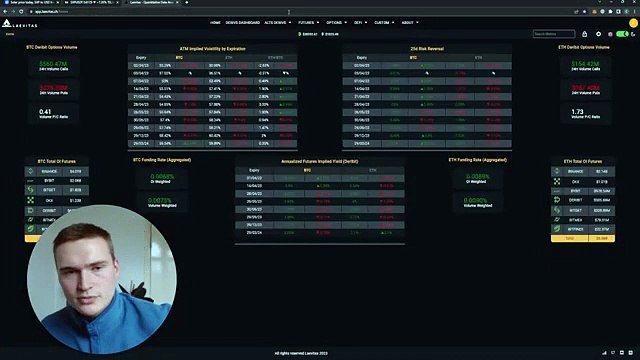The height and width of the screenshot is (360, 640).
Task: Click the pink circle icon near the toggle
Action: tap(610, 34)
